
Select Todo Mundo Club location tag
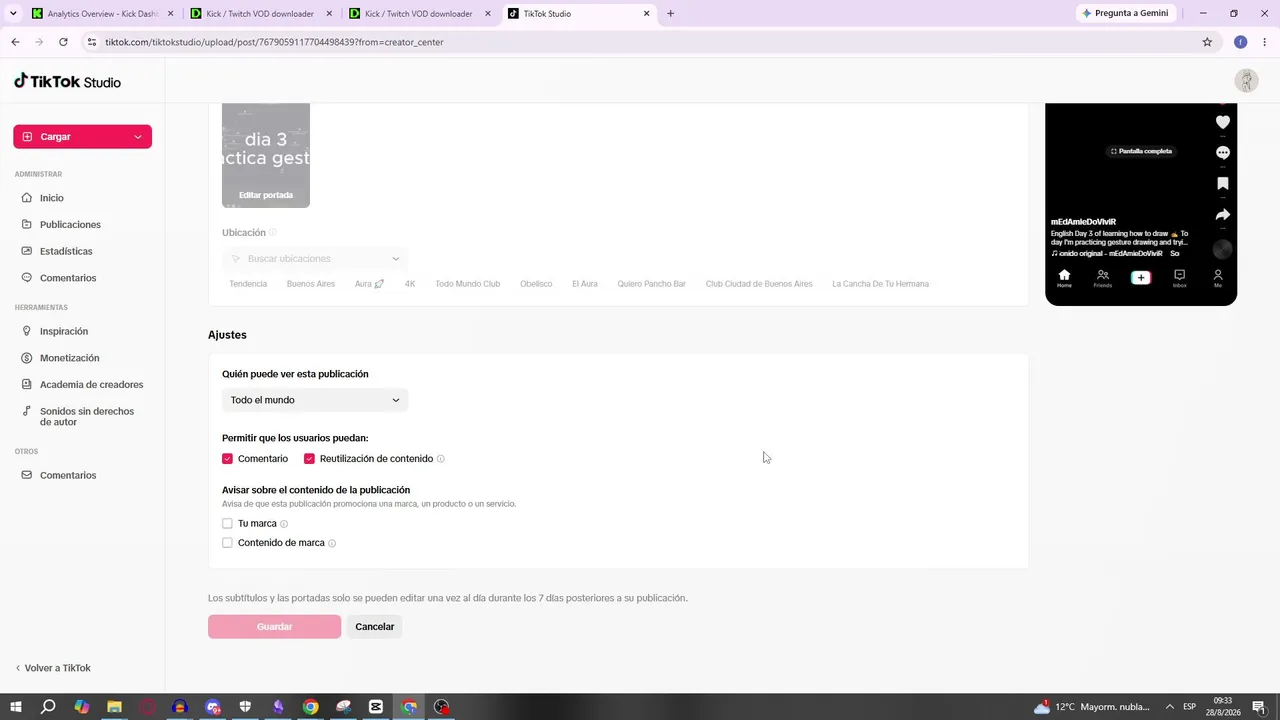468,284
